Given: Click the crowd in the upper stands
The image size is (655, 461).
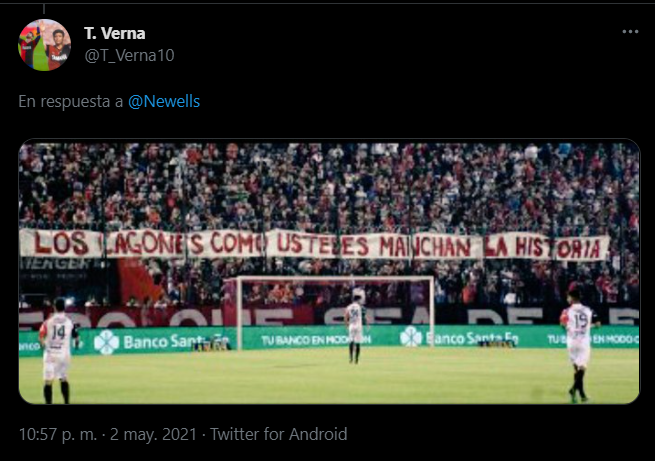Looking at the screenshot, I should [329, 186].
